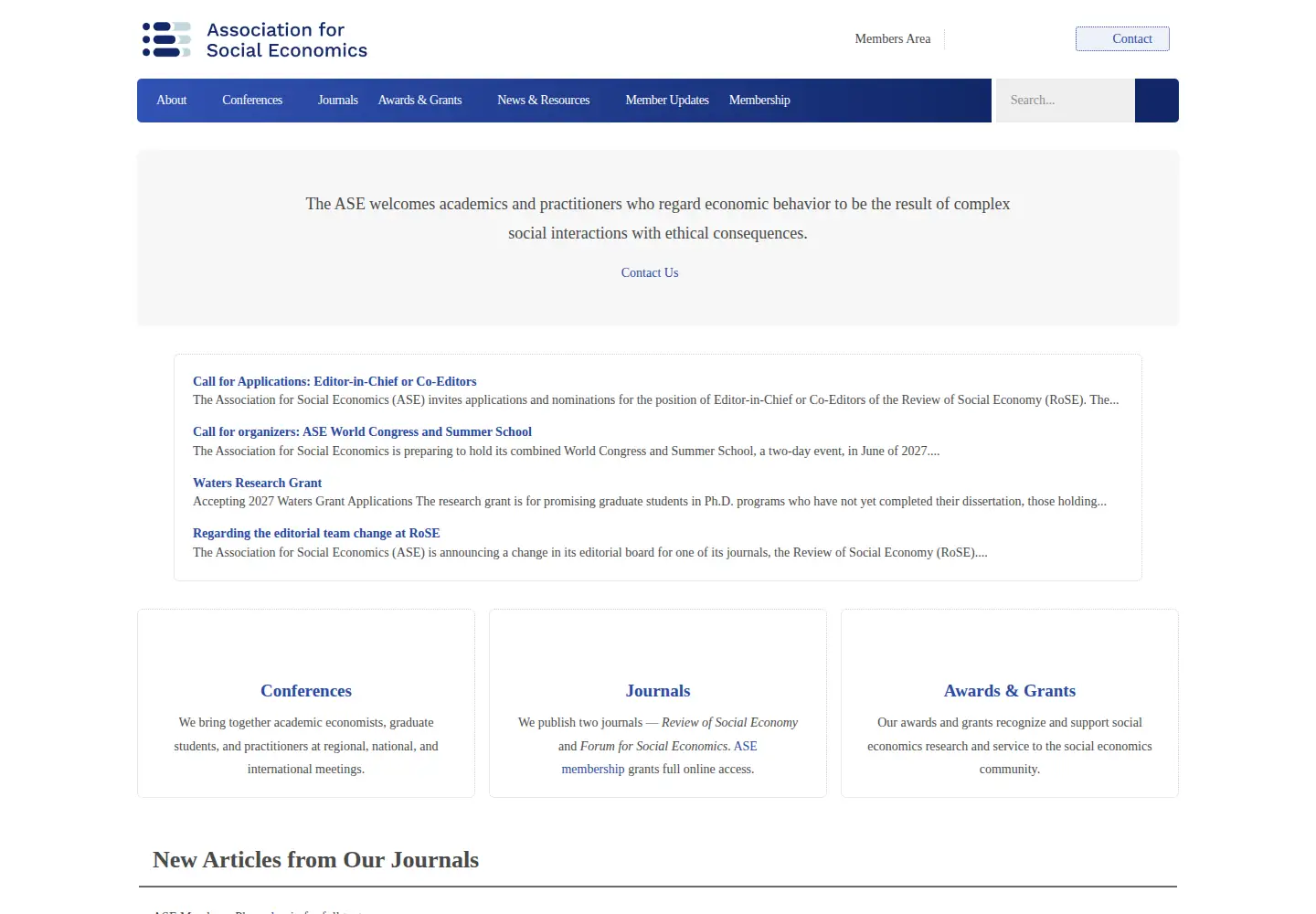Image resolution: width=1316 pixels, height=914 pixels.
Task: Click the summary 'invites applications and nominations'
Action: pyautogui.click(x=656, y=400)
